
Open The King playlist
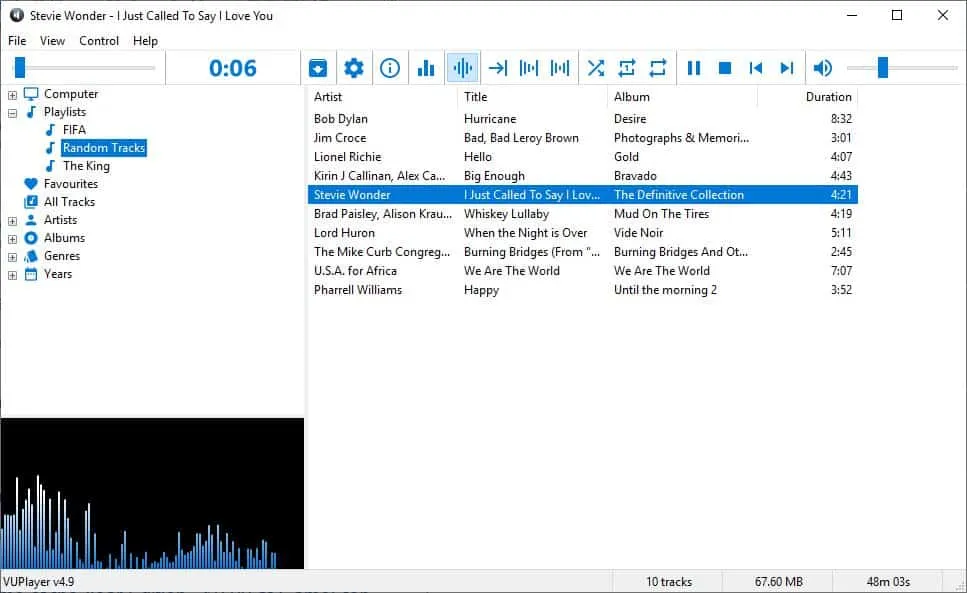pyautogui.click(x=86, y=166)
